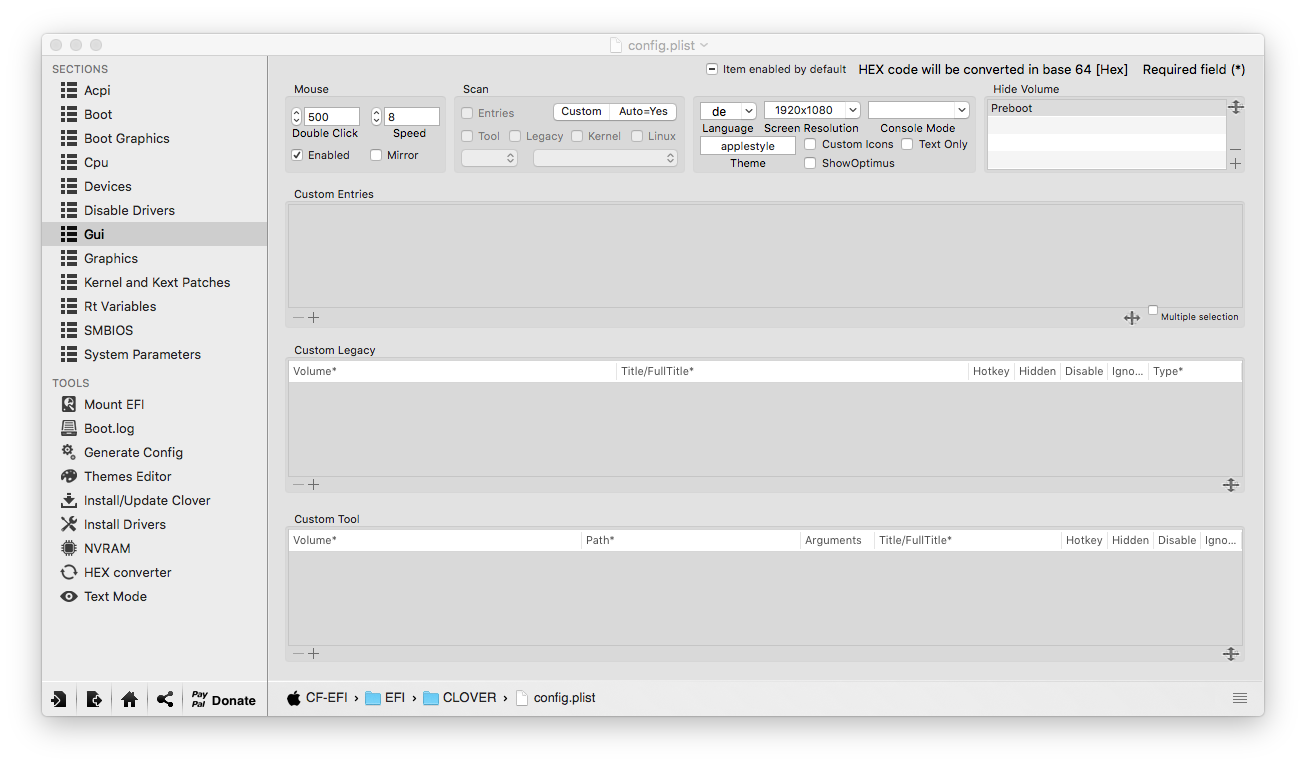
Task: Click the home icon in bottom bar
Action: click(129, 699)
